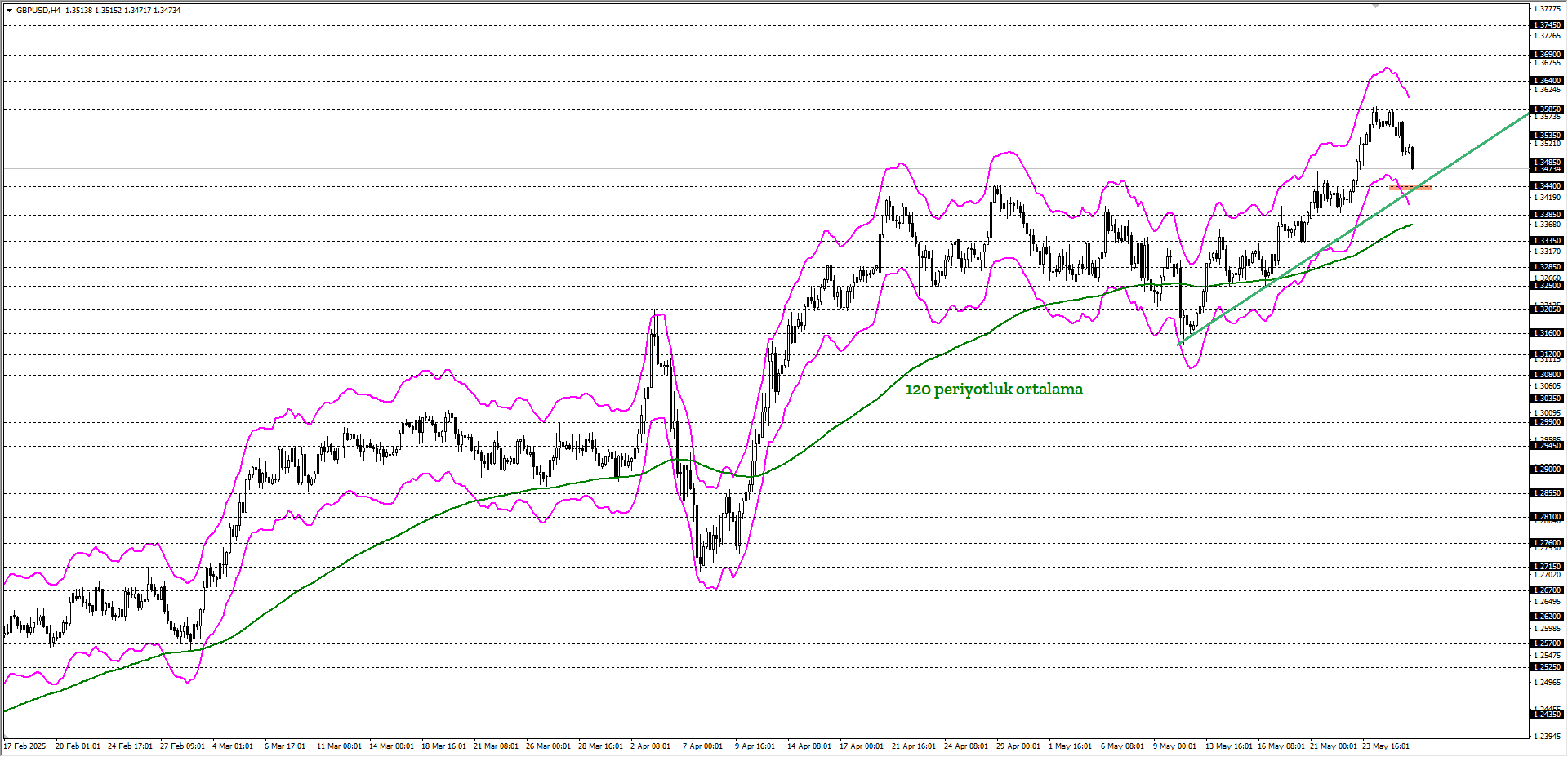Screen dimensions: 1568x757
Task: Click the 29 Apr 00:01 time label
Action: [x=1018, y=746]
